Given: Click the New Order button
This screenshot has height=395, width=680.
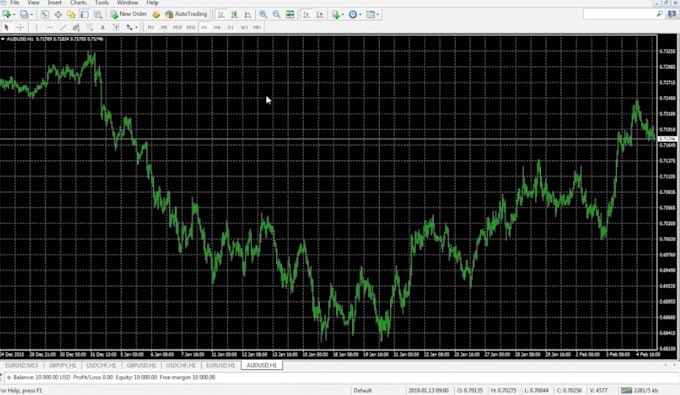Looking at the screenshot, I should click(x=129, y=14).
